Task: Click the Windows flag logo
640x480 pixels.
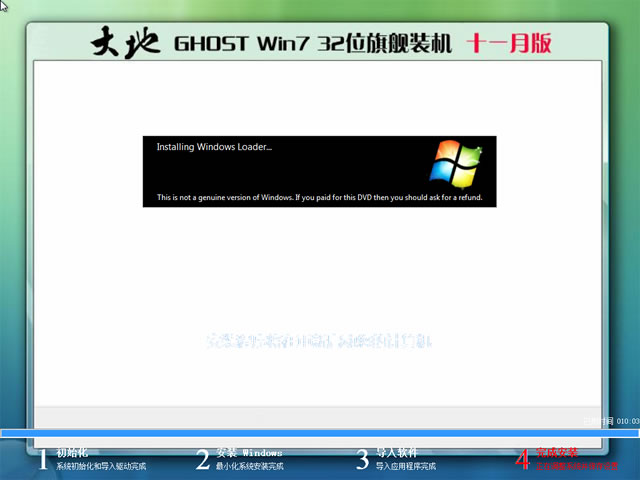Action: click(456, 164)
